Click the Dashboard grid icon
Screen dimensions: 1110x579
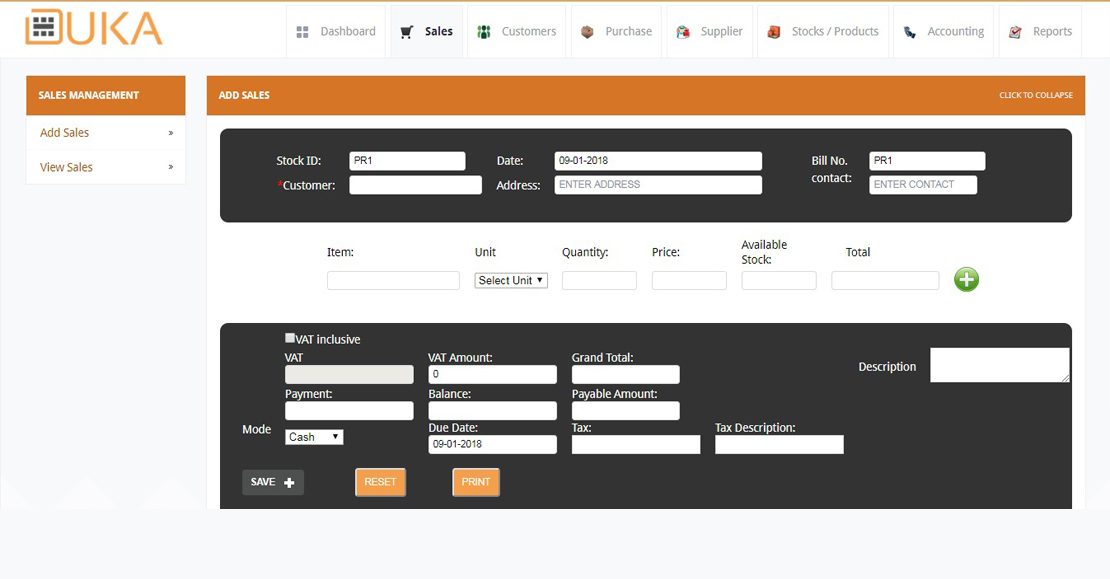[302, 32]
